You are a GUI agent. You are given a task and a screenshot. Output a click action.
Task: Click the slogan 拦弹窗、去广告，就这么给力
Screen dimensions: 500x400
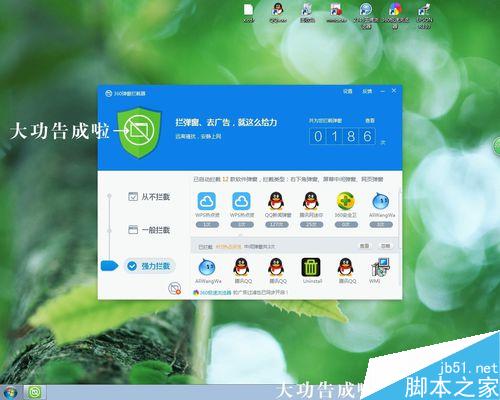click(226, 122)
